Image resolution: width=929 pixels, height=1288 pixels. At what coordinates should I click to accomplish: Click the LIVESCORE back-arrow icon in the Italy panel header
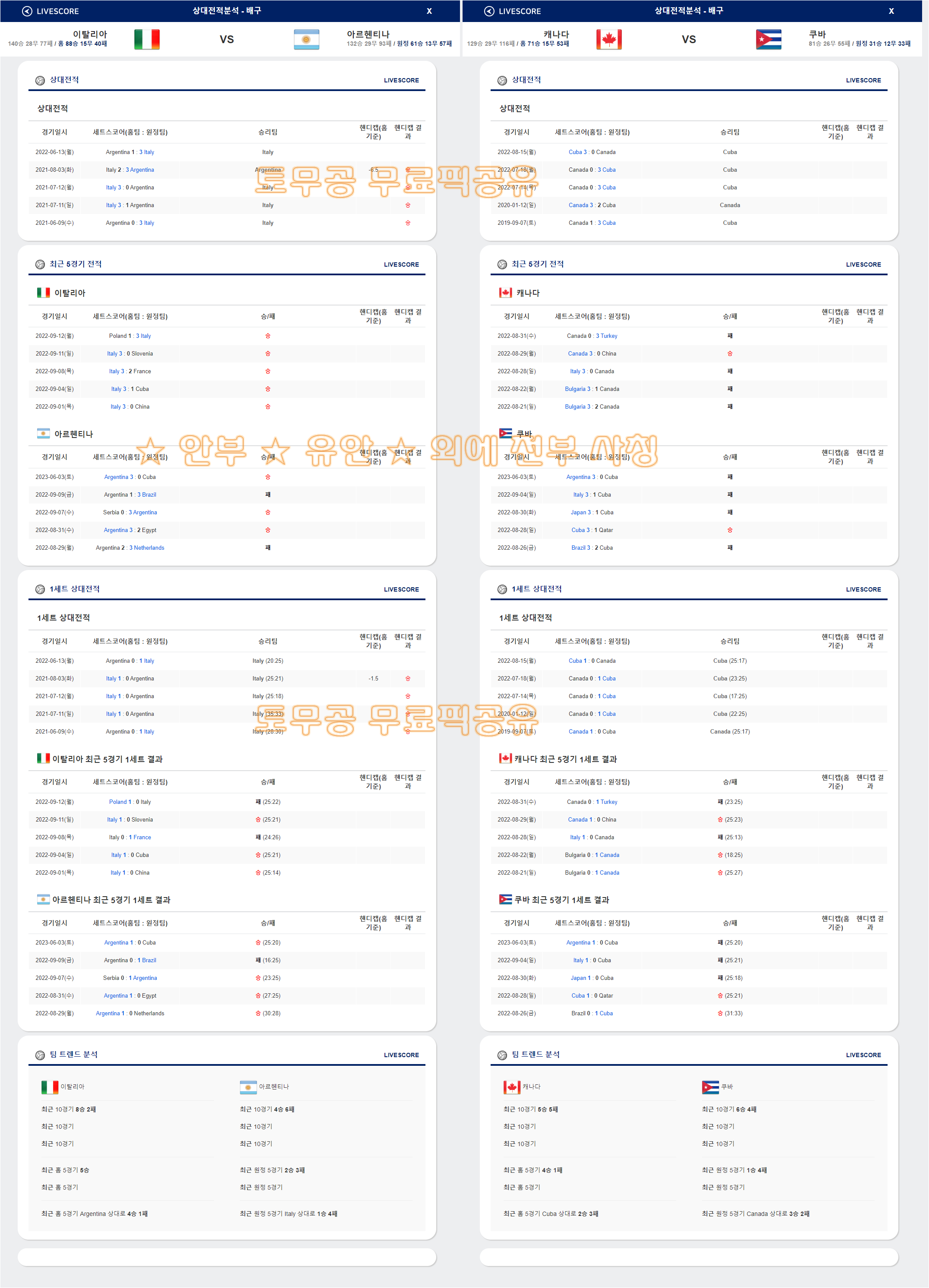[27, 11]
